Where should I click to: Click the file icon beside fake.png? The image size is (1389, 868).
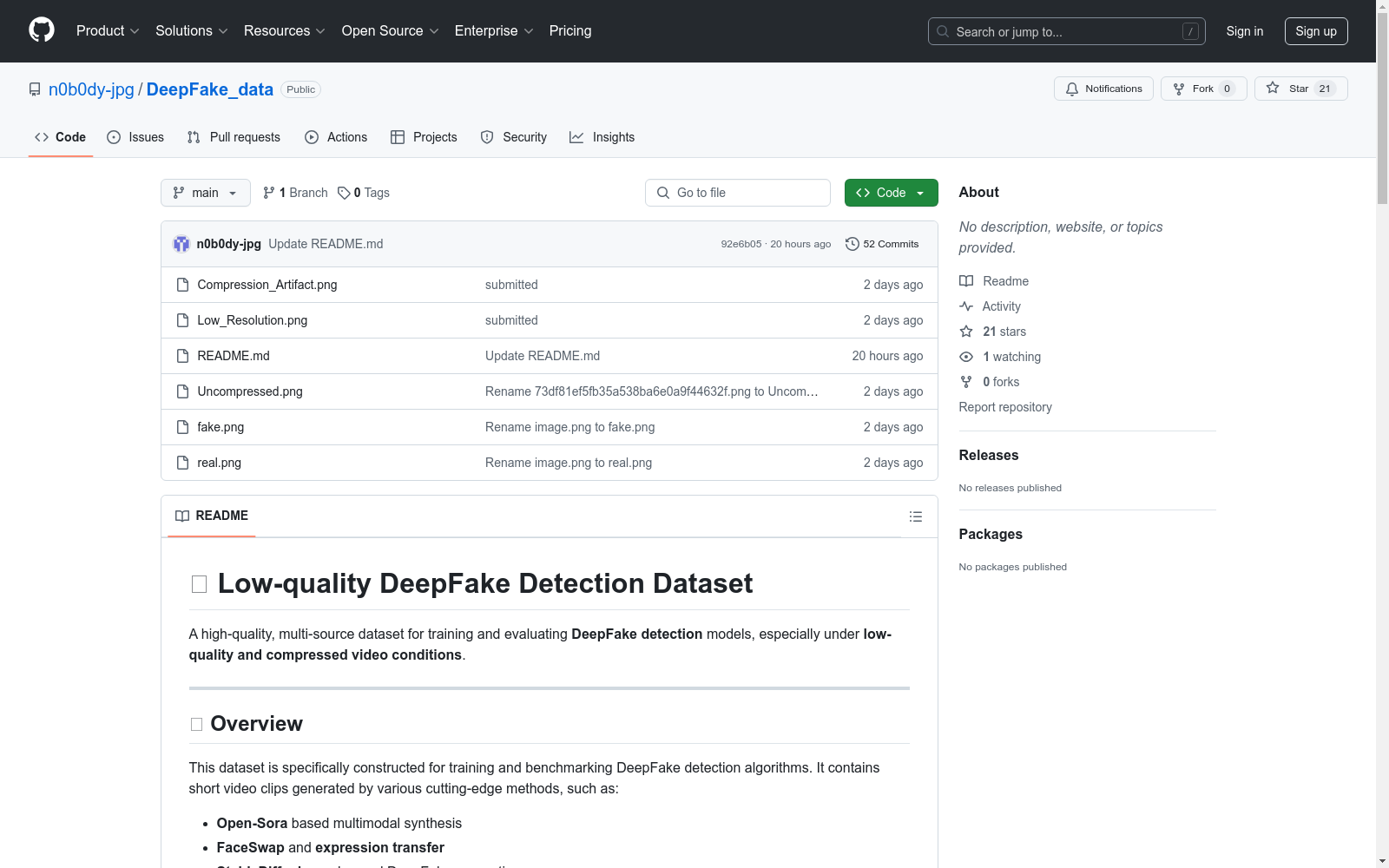click(x=182, y=427)
